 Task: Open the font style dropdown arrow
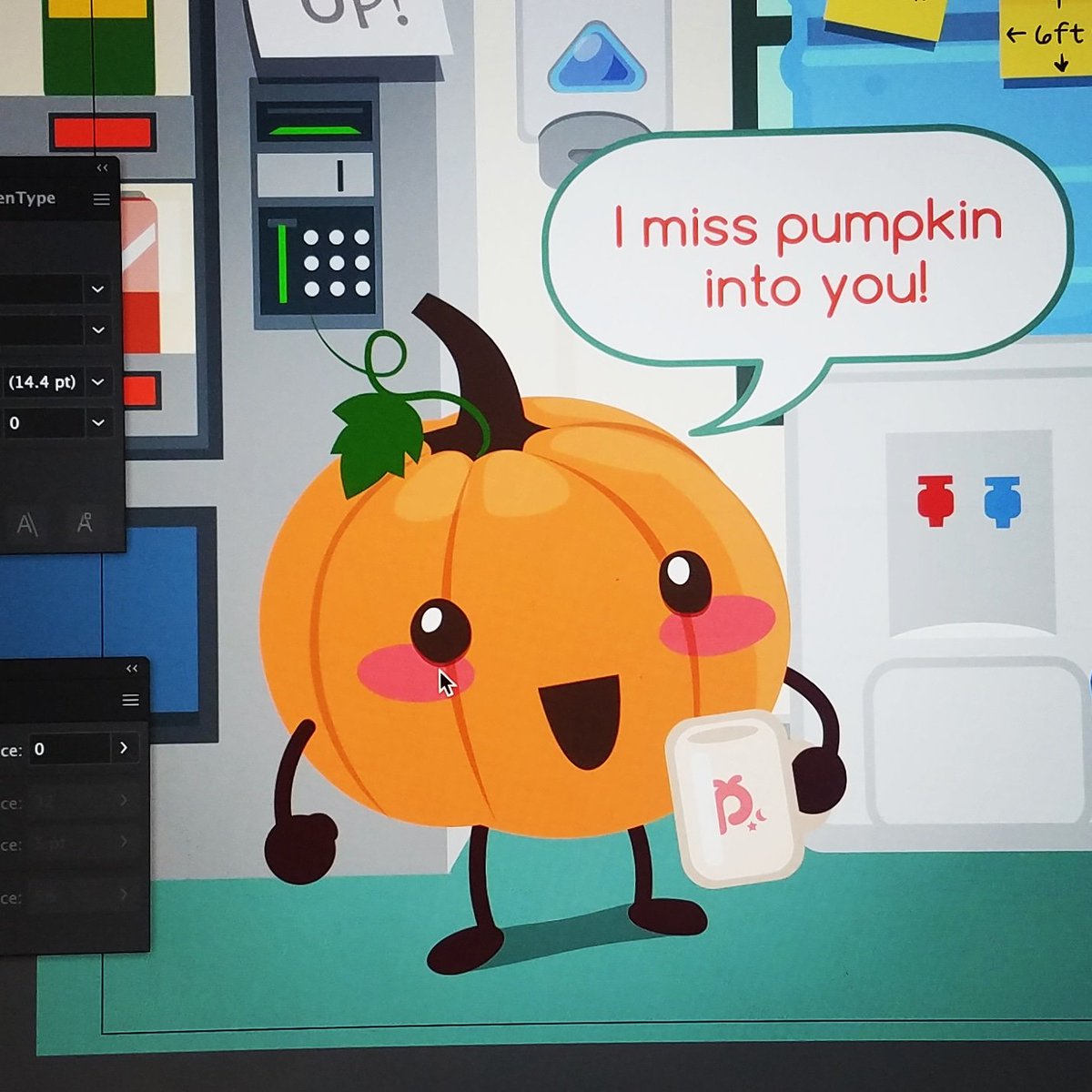click(x=97, y=329)
